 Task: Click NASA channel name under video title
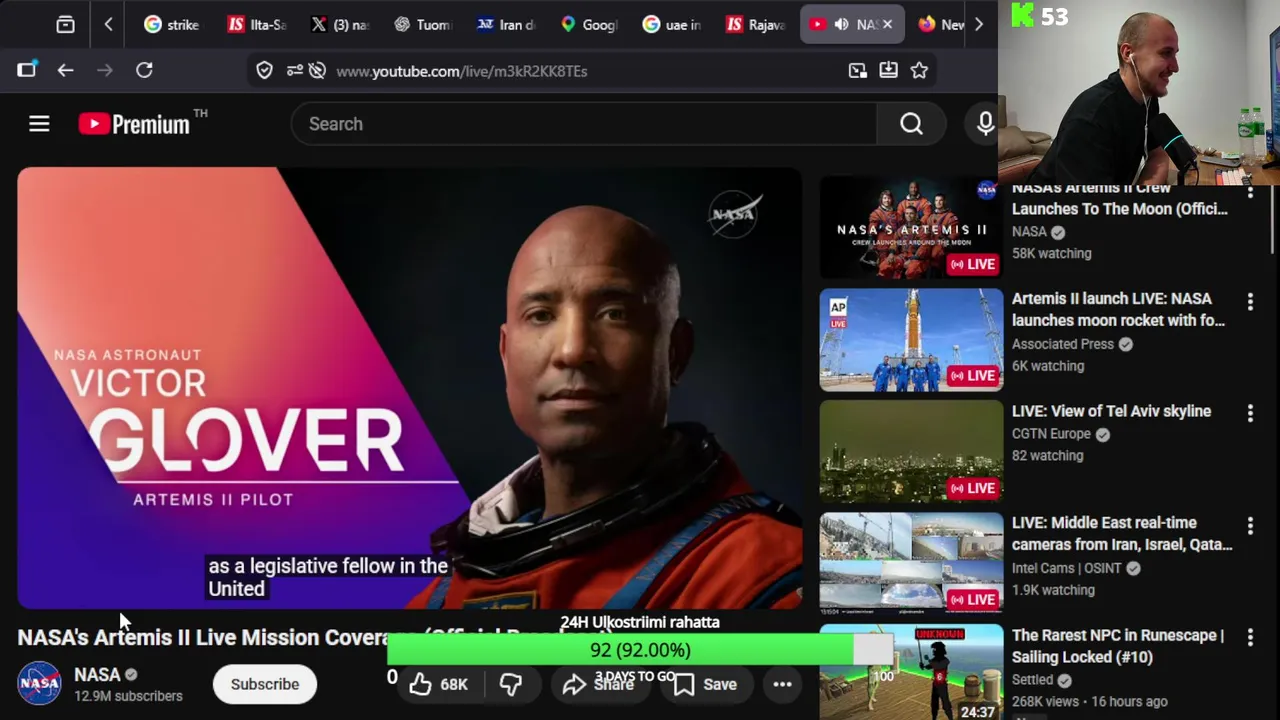(x=97, y=675)
